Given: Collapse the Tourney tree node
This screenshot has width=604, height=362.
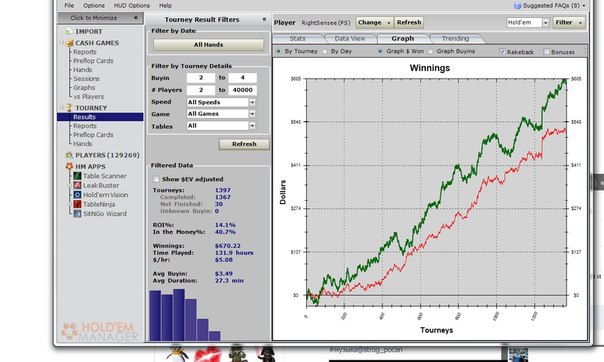Looking at the screenshot, I should coord(62,107).
